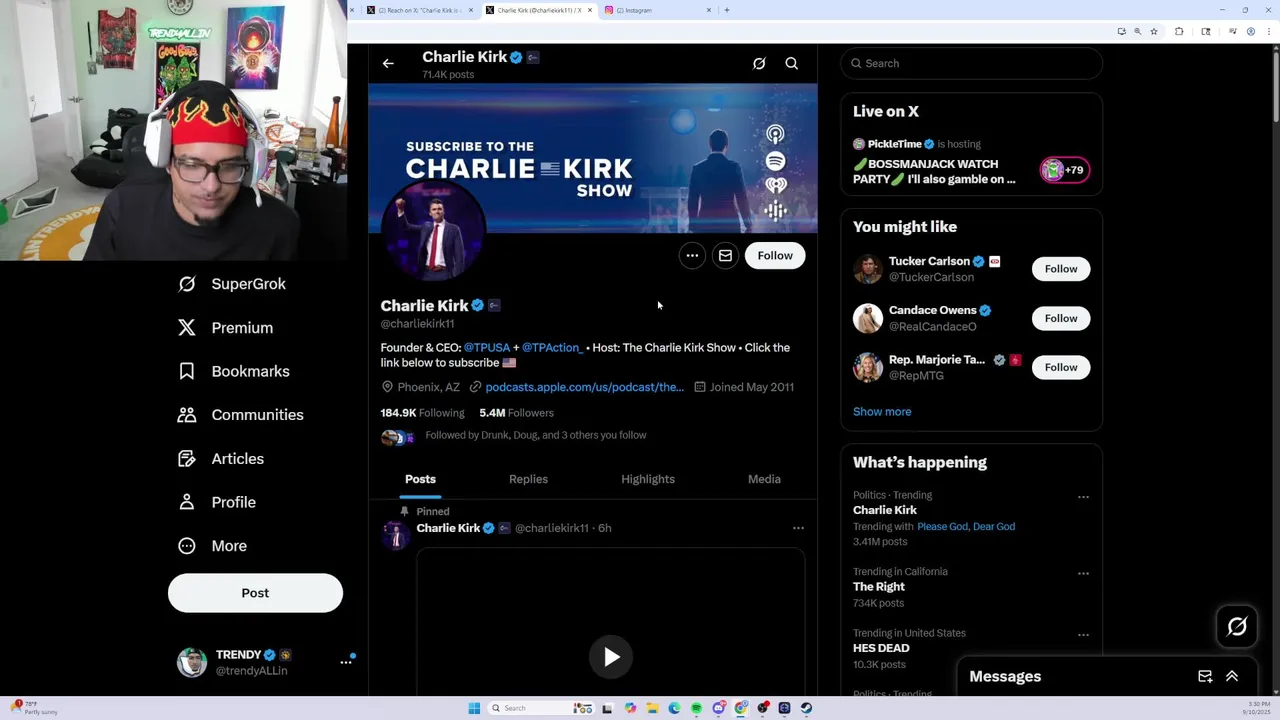The height and width of the screenshot is (720, 1280).
Task: Switch to the Replies tab
Action: click(528, 479)
